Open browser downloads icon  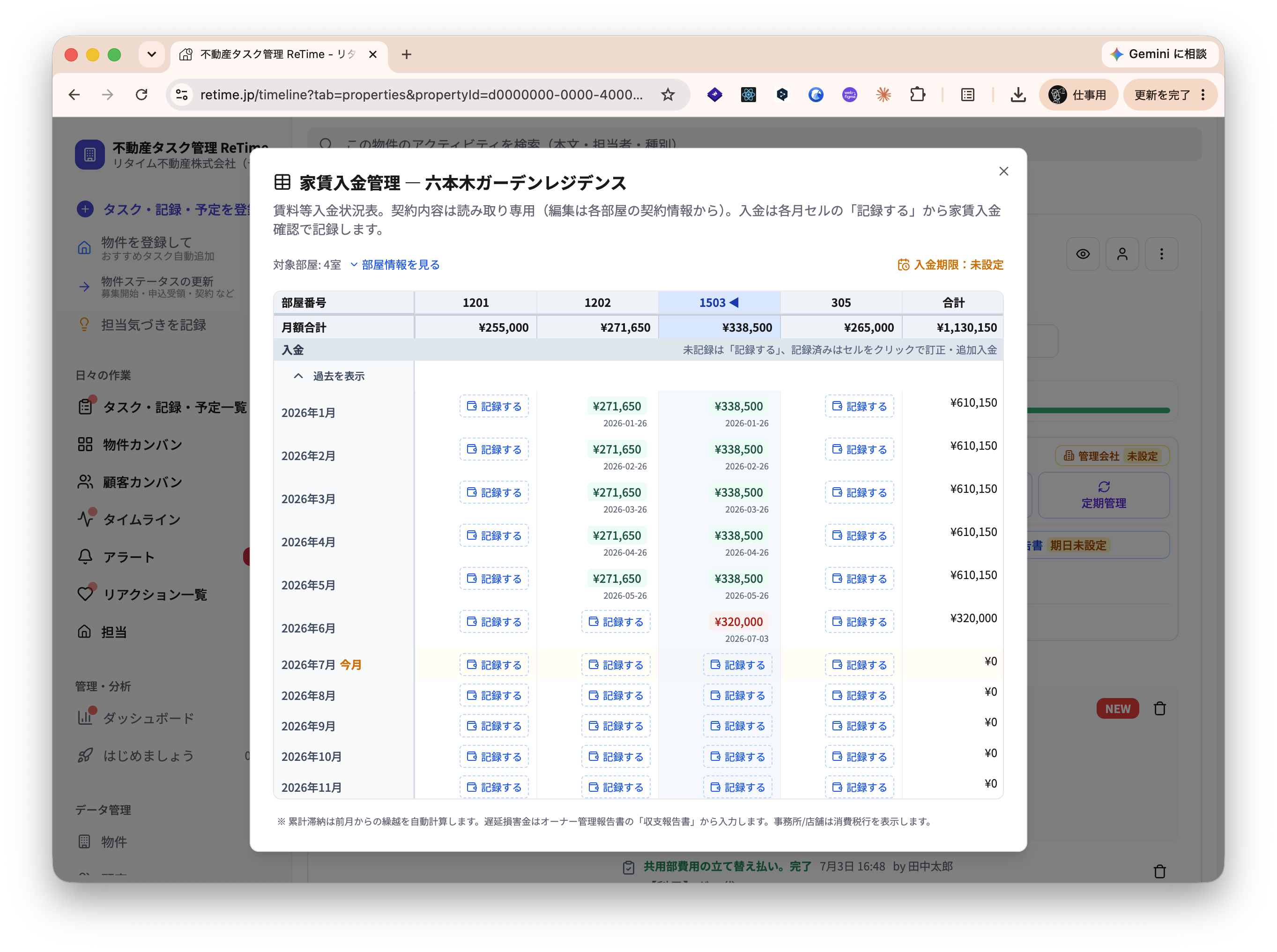(1017, 95)
